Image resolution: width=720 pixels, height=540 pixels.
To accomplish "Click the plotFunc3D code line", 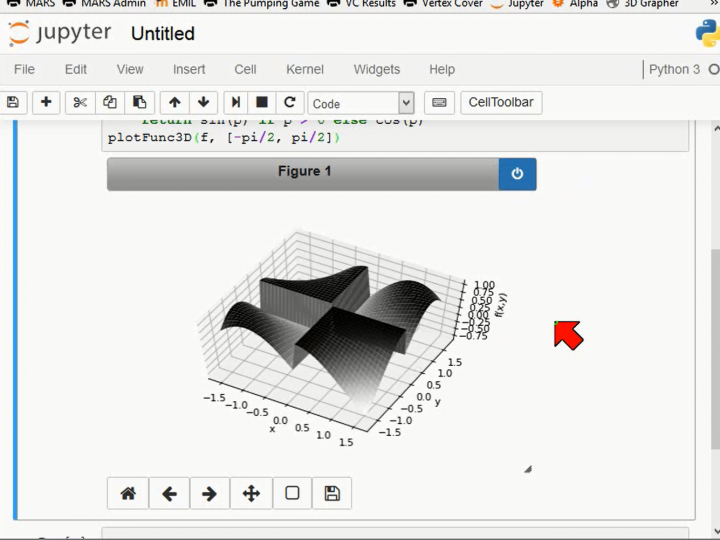I will pyautogui.click(x=224, y=137).
